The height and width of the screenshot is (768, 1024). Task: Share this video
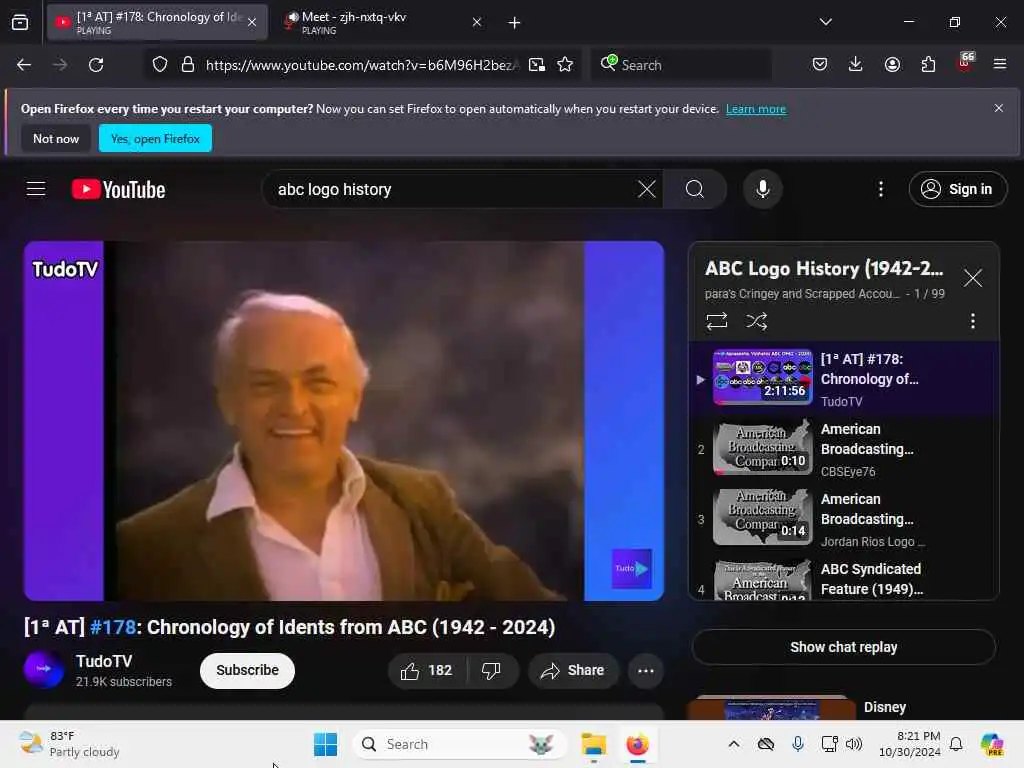tap(573, 670)
